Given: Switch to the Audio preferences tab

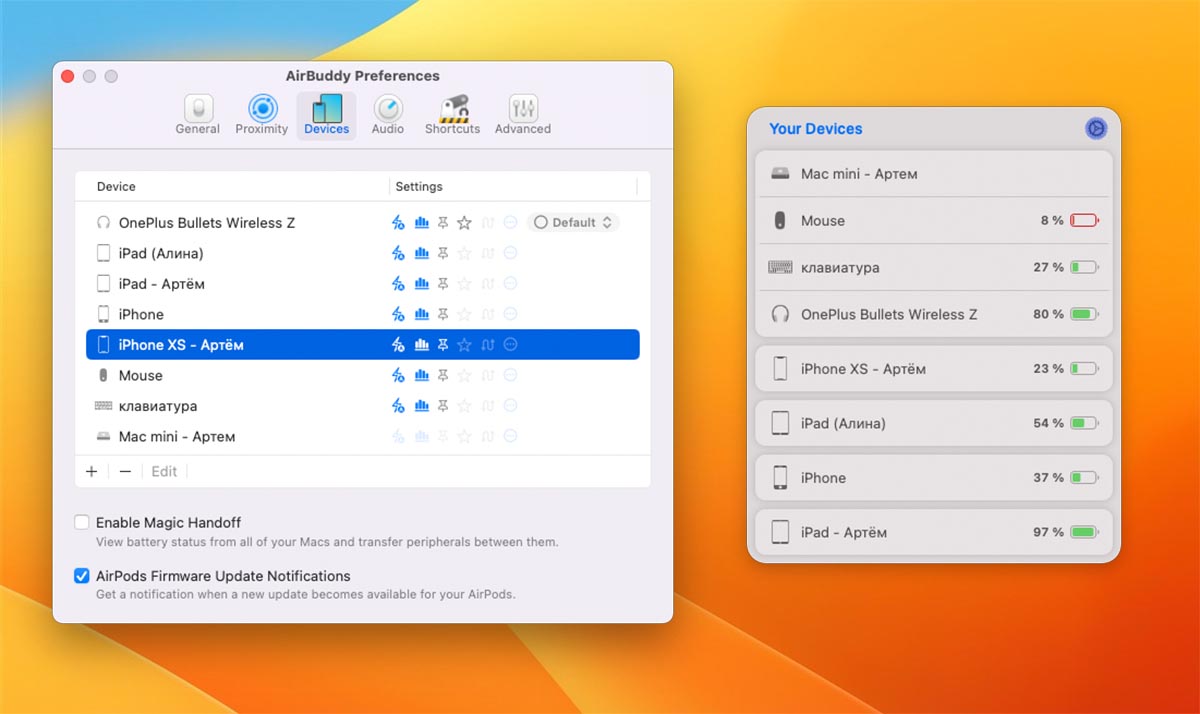Looking at the screenshot, I should coord(388,115).
